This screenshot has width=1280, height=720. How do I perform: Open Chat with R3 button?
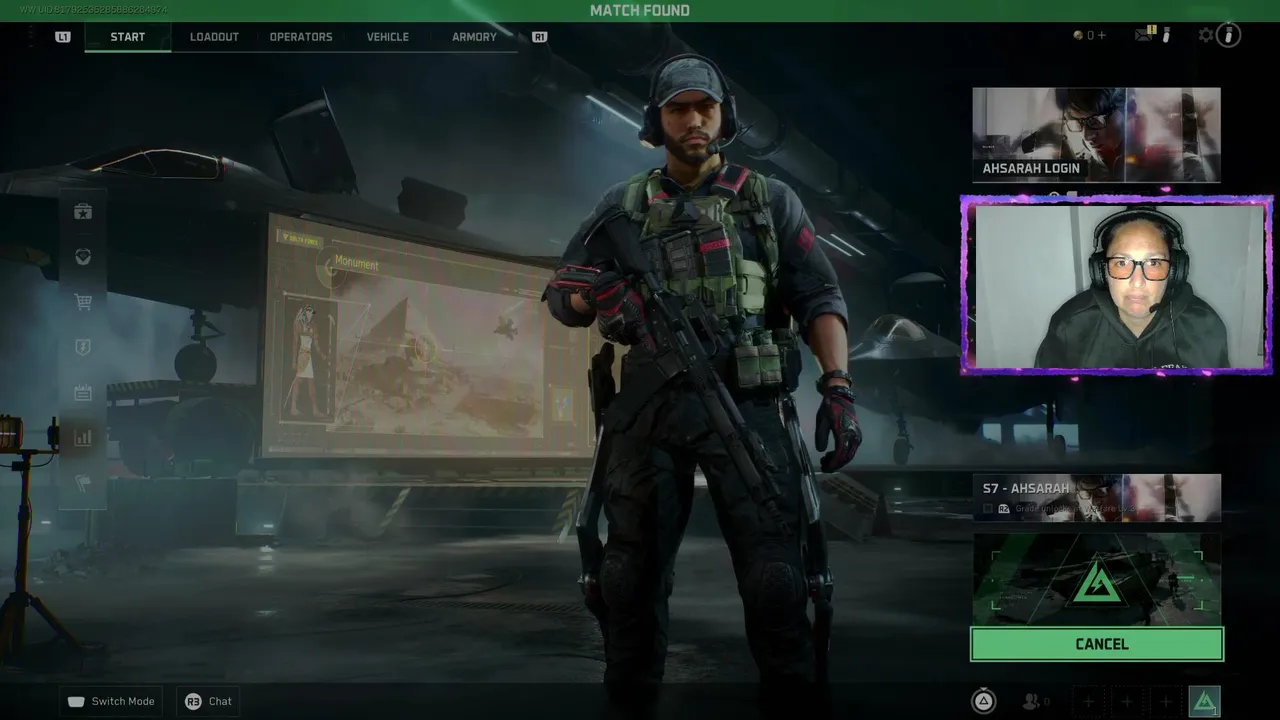pyautogui.click(x=208, y=701)
